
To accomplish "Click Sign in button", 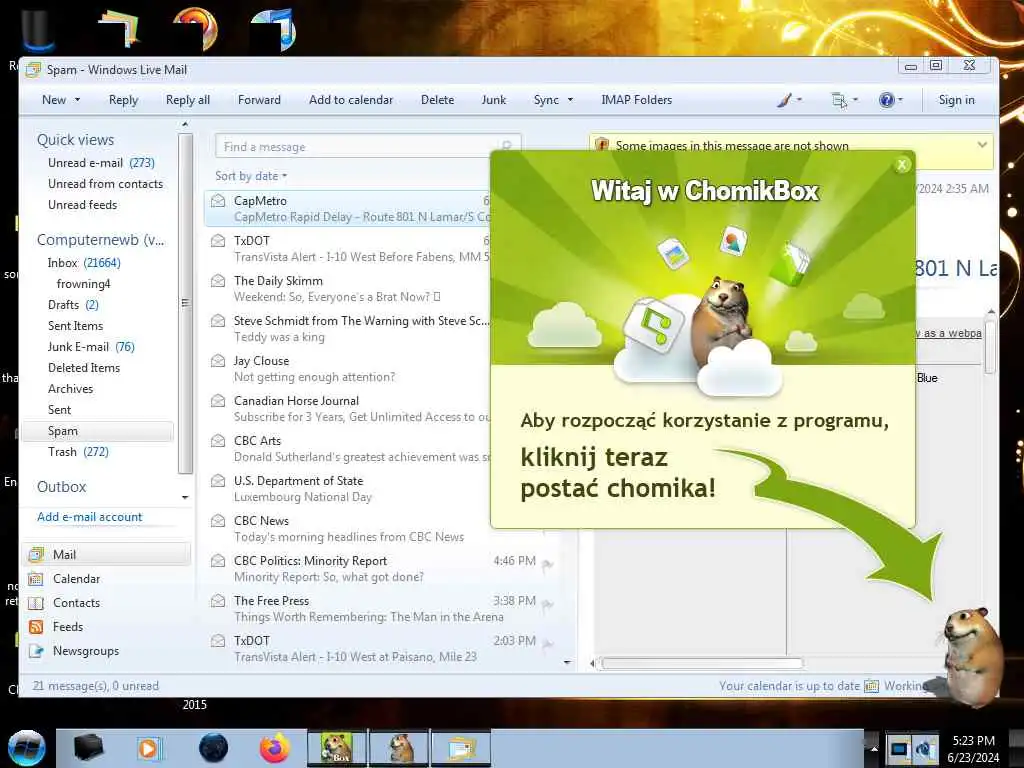I will point(957,100).
